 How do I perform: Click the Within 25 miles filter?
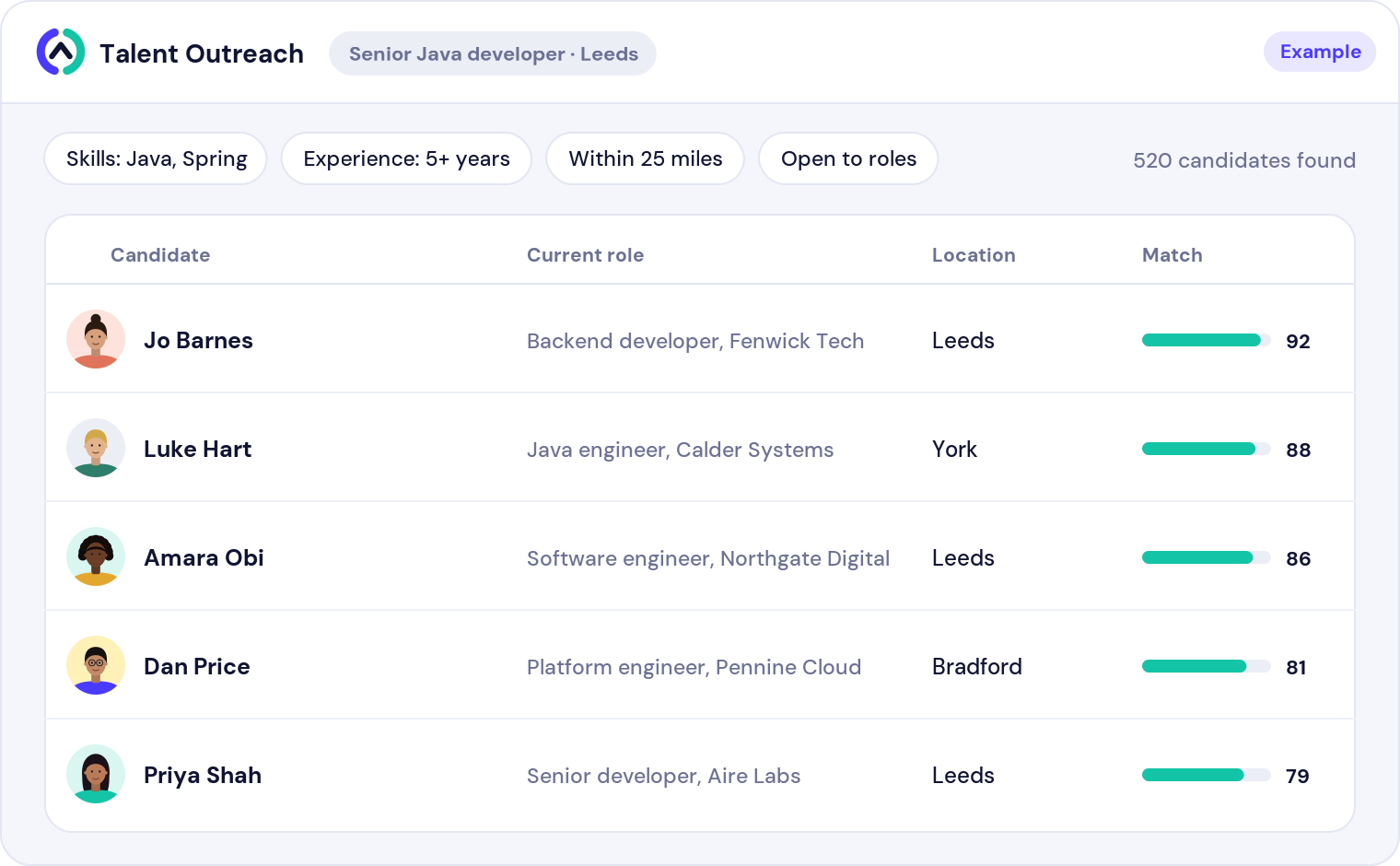click(x=646, y=158)
